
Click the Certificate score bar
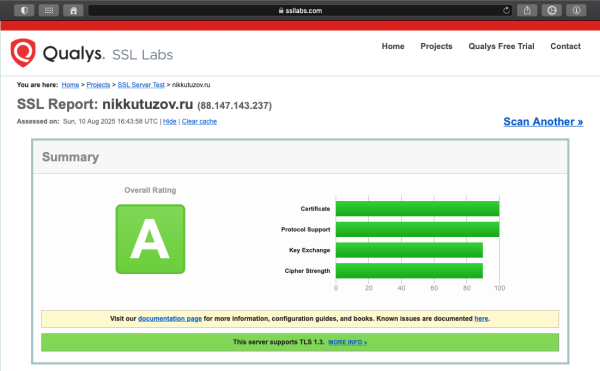pyautogui.click(x=417, y=209)
